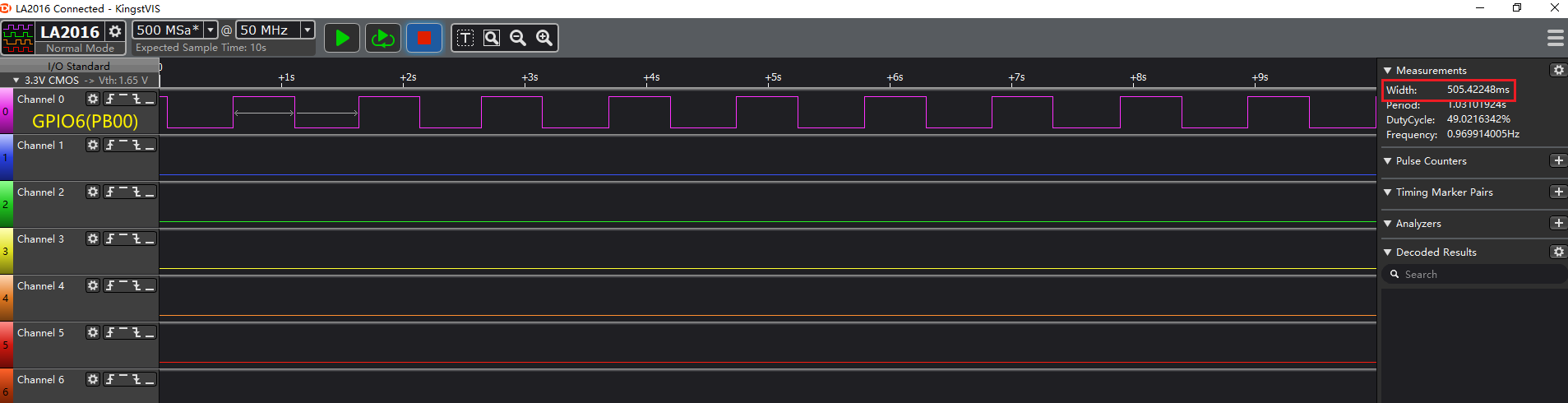This screenshot has height=403, width=1568.
Task: Collapse the Timing Marker Pairs section
Action: (x=1388, y=192)
